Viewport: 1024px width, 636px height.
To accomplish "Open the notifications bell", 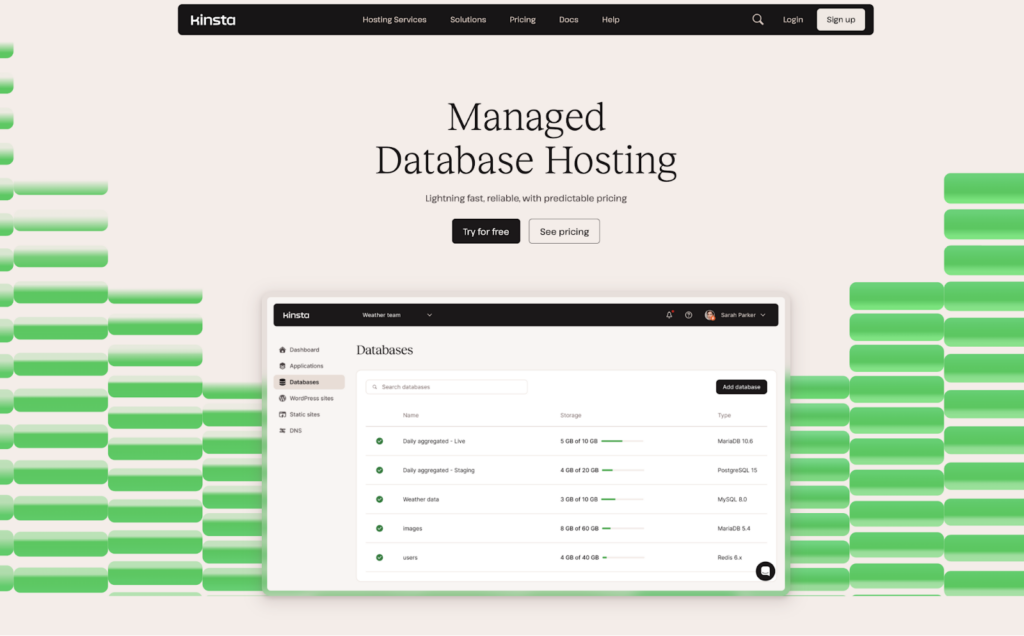I will pyautogui.click(x=668, y=314).
